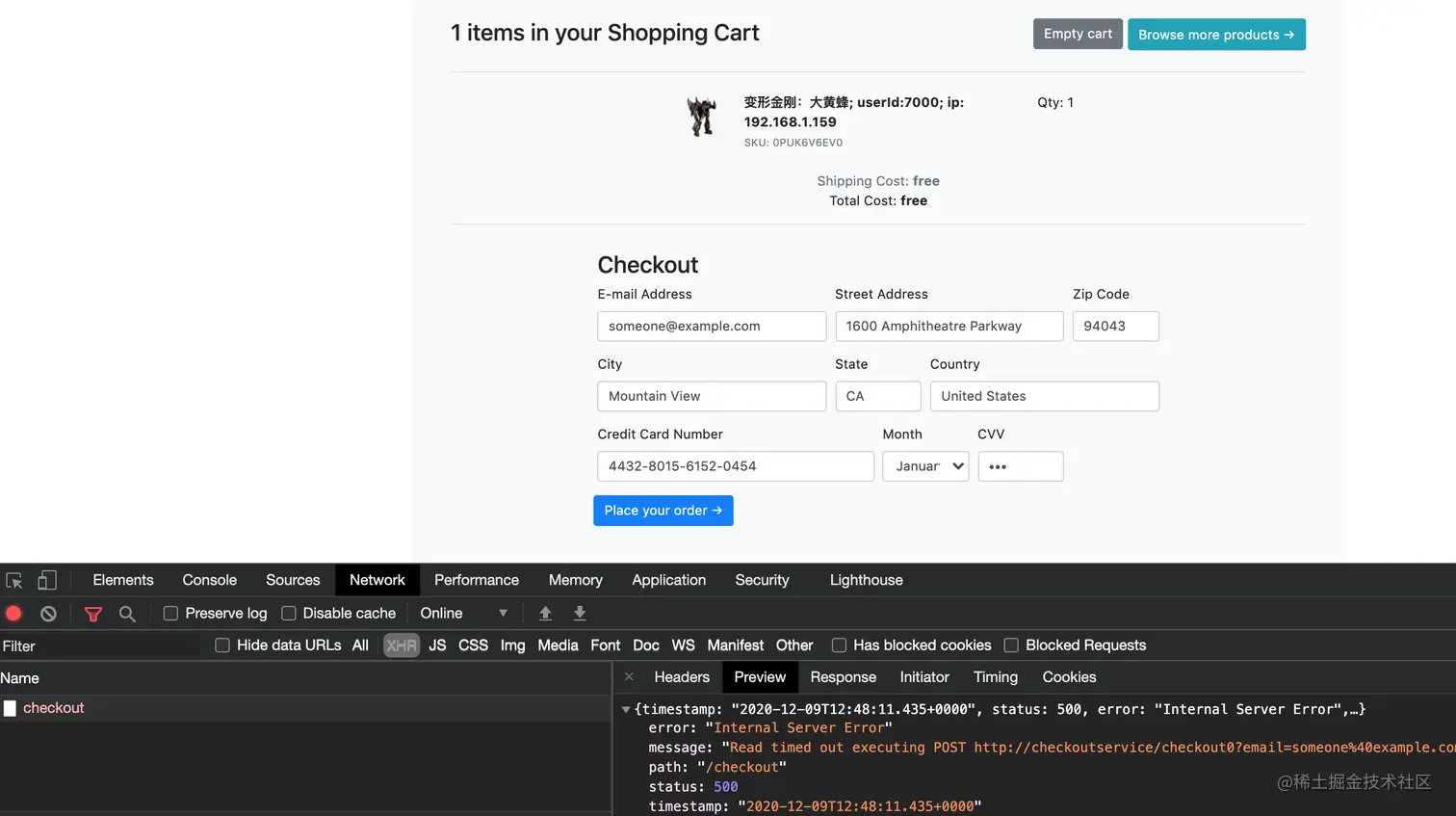Click the Name column header
The width and height of the screenshot is (1456, 816).
click(x=305, y=678)
